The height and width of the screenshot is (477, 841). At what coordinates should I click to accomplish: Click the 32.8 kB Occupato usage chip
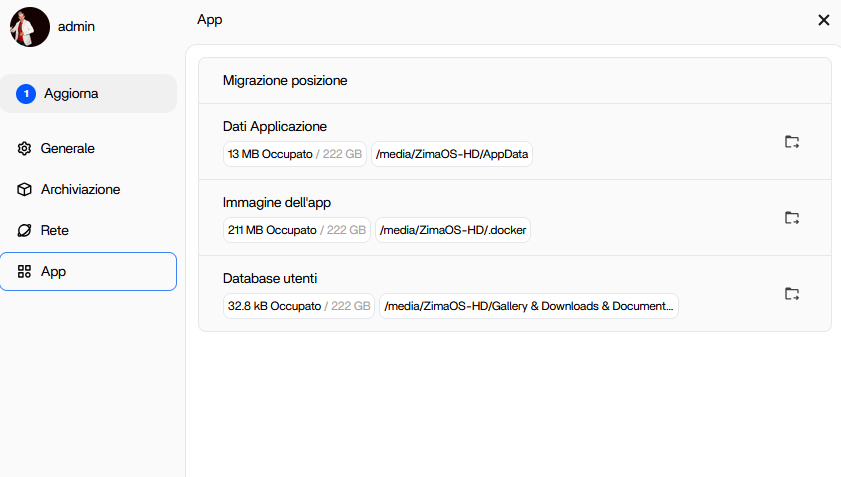coord(299,307)
